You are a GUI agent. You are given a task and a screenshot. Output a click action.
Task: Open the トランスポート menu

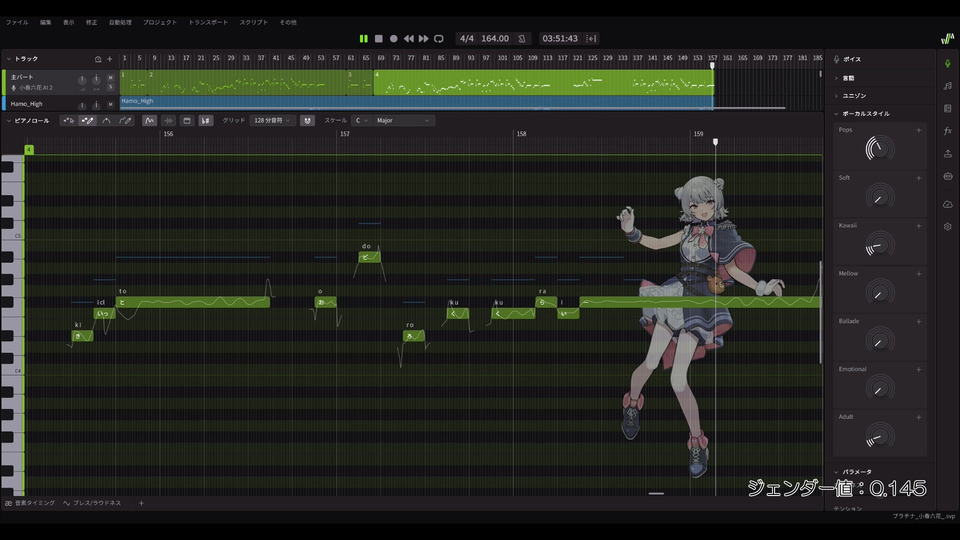(x=208, y=22)
